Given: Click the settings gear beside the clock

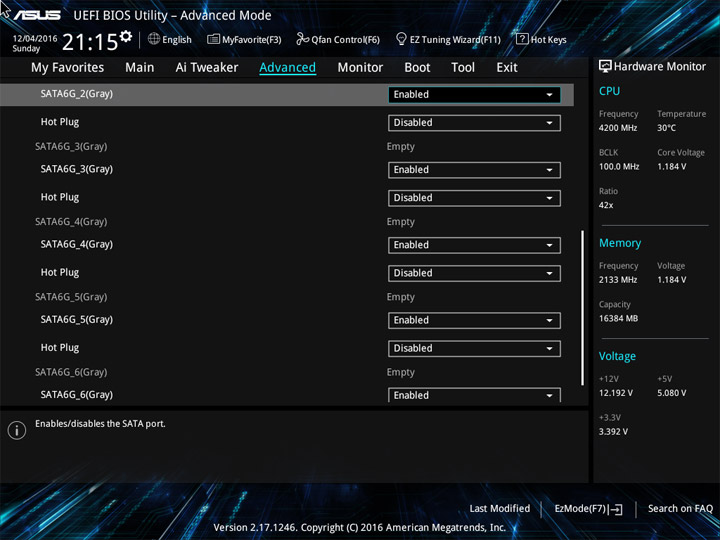Looking at the screenshot, I should click(x=125, y=36).
